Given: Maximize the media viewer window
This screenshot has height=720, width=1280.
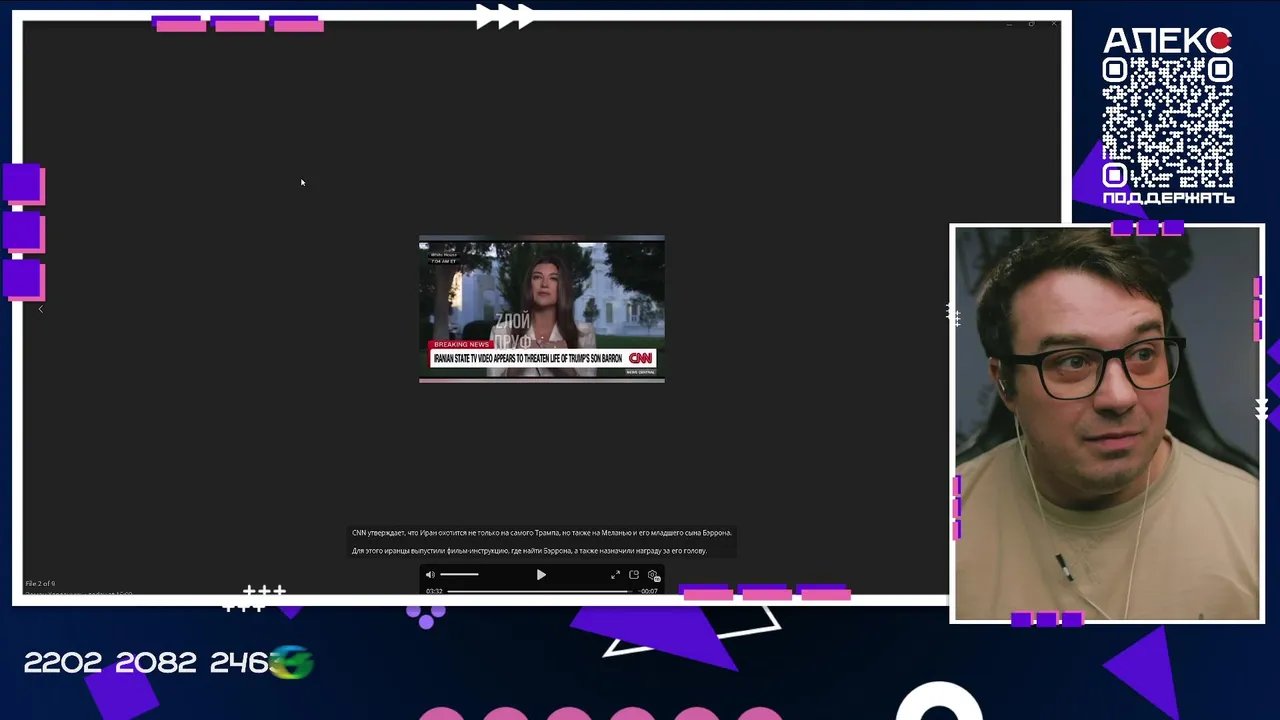Looking at the screenshot, I should coord(1031,23).
